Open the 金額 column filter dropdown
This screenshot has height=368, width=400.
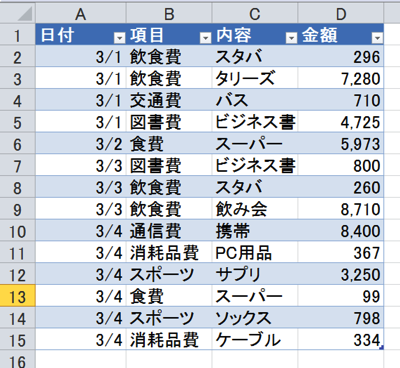377,38
